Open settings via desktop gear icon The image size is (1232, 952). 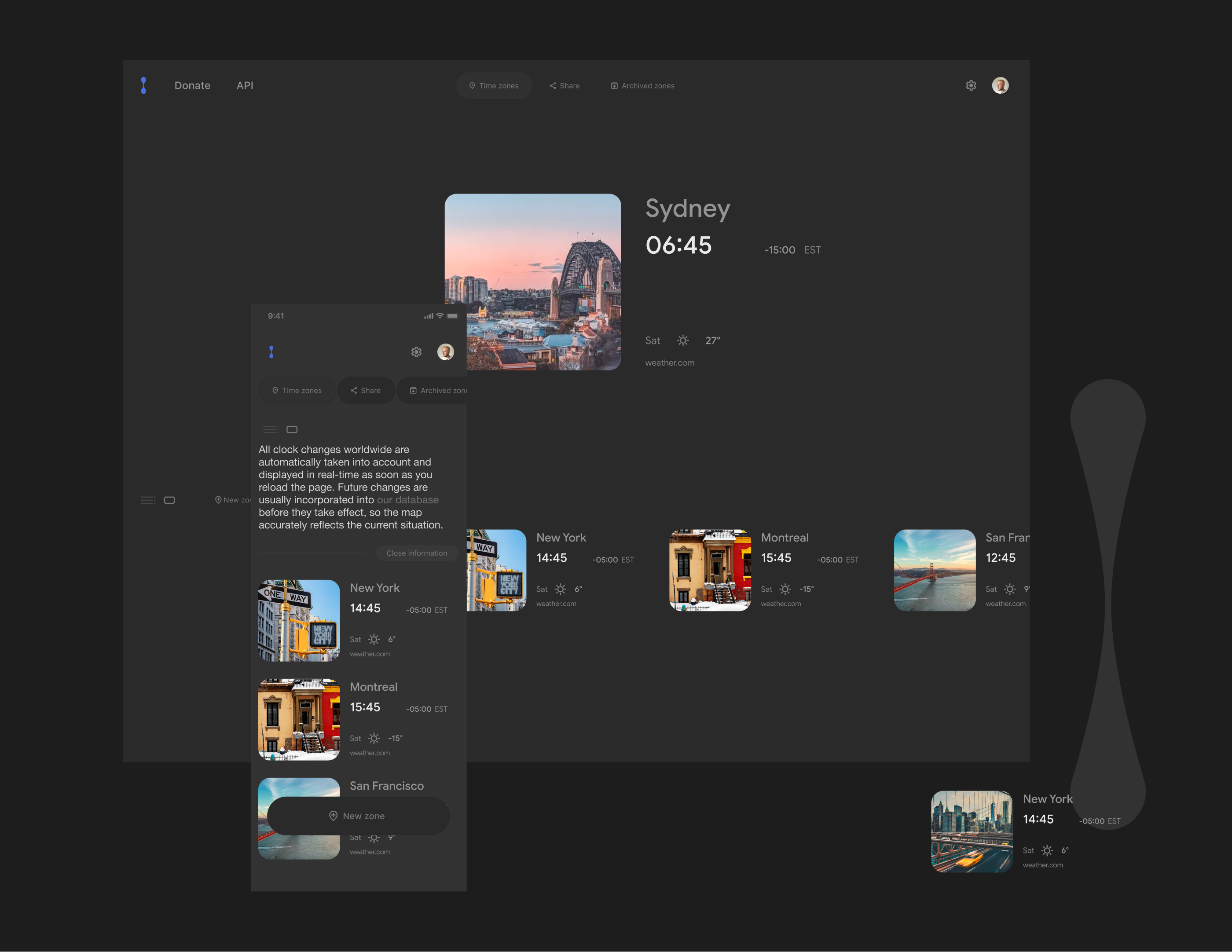(970, 85)
